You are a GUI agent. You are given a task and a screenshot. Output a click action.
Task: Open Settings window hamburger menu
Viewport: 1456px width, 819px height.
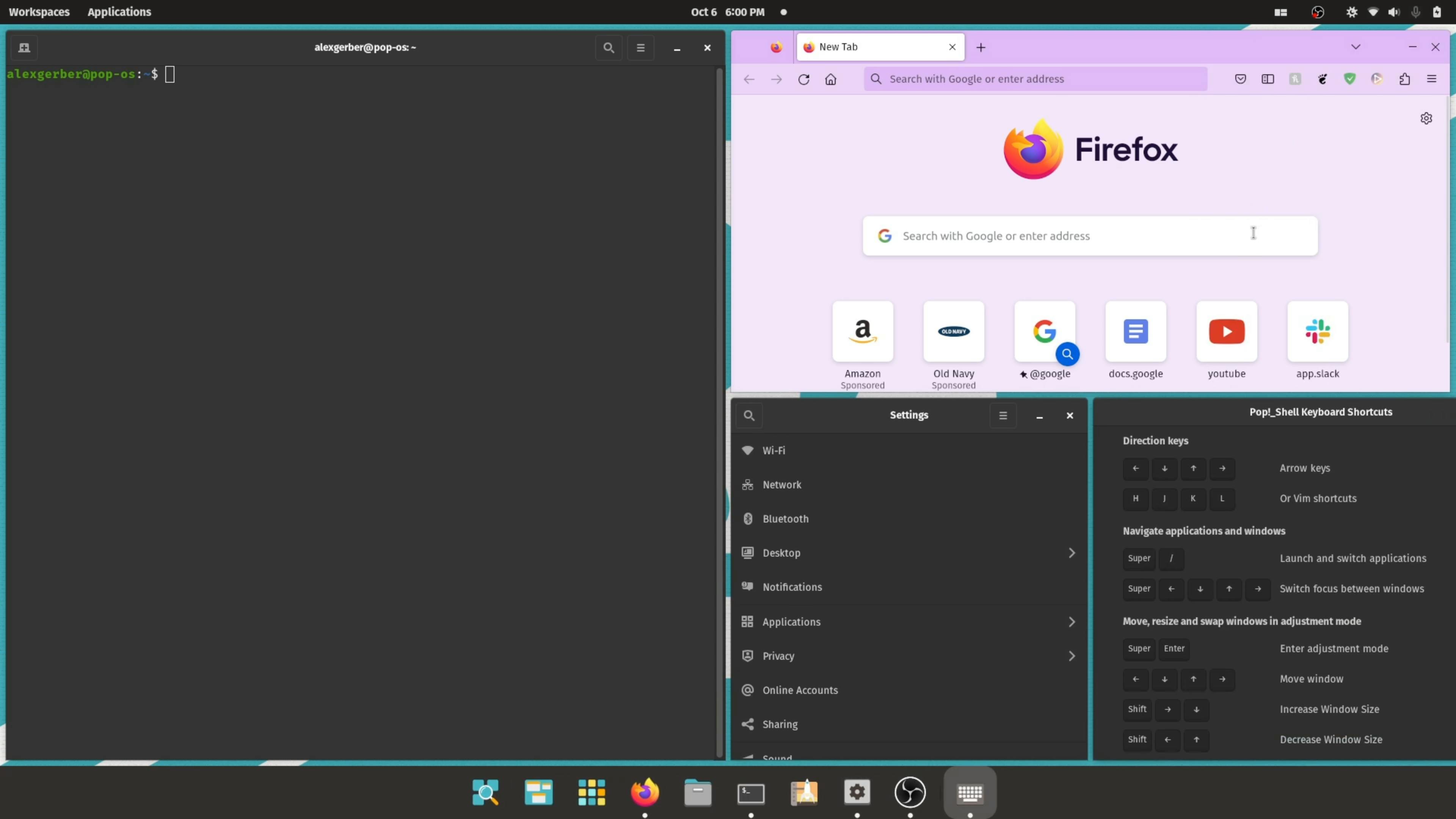click(1003, 416)
